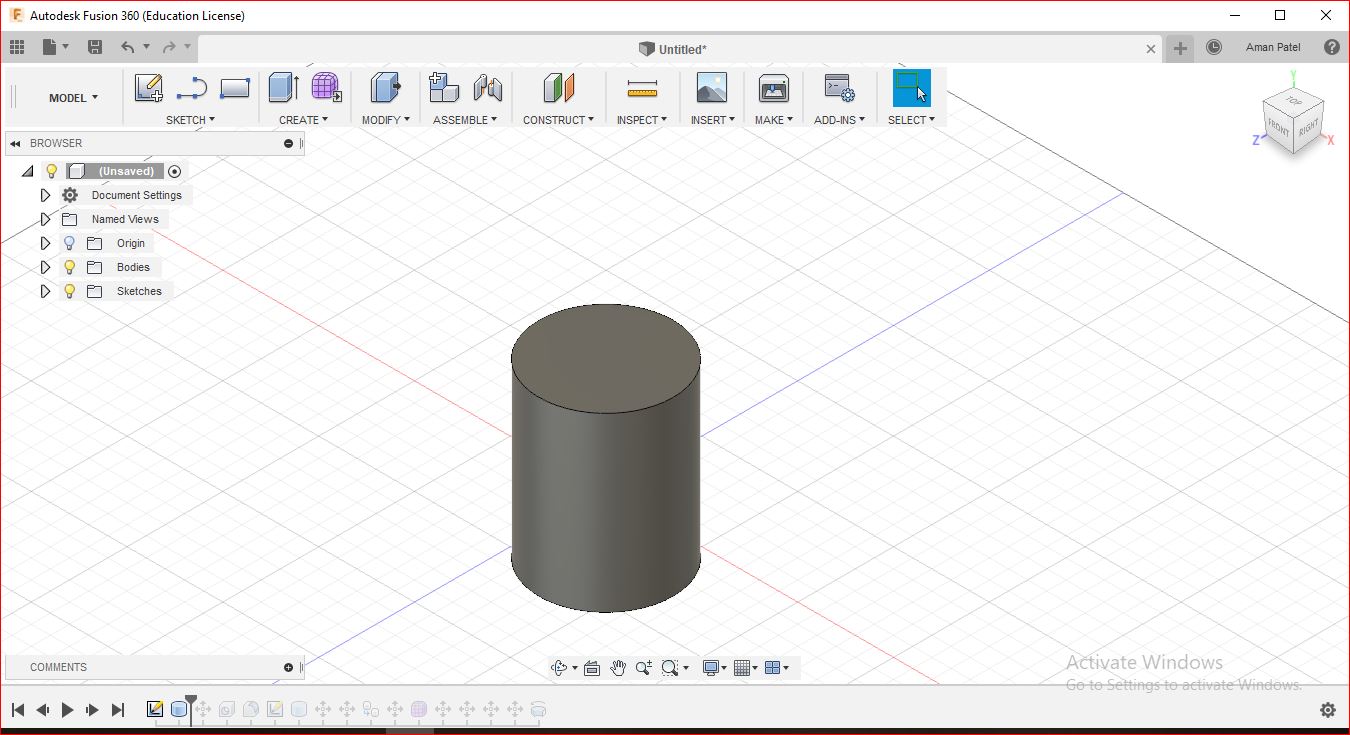Choose the Extrude tool
The height and width of the screenshot is (735, 1350).
pyautogui.click(x=283, y=88)
